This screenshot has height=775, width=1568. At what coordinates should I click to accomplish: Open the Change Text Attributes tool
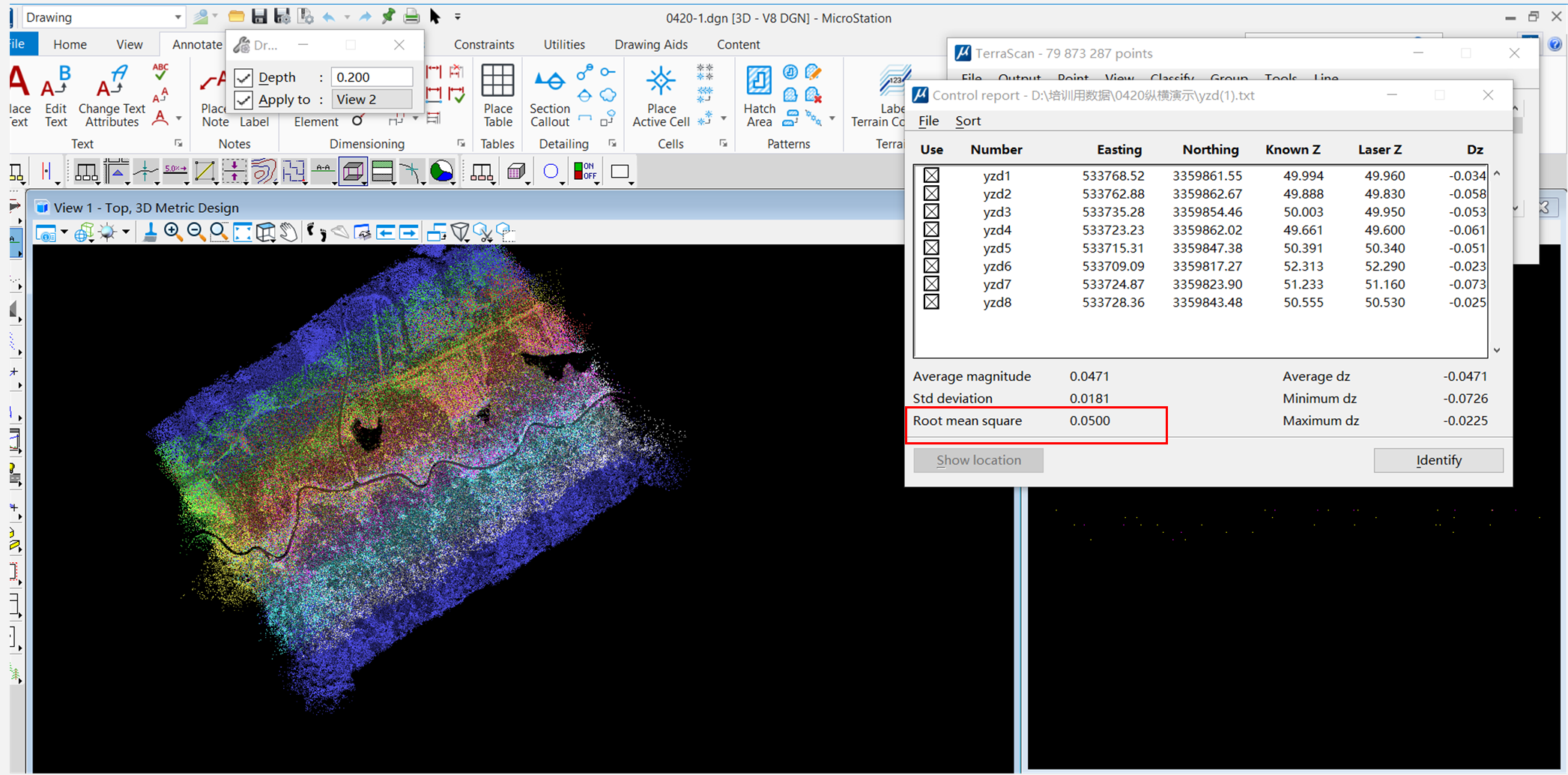[112, 96]
